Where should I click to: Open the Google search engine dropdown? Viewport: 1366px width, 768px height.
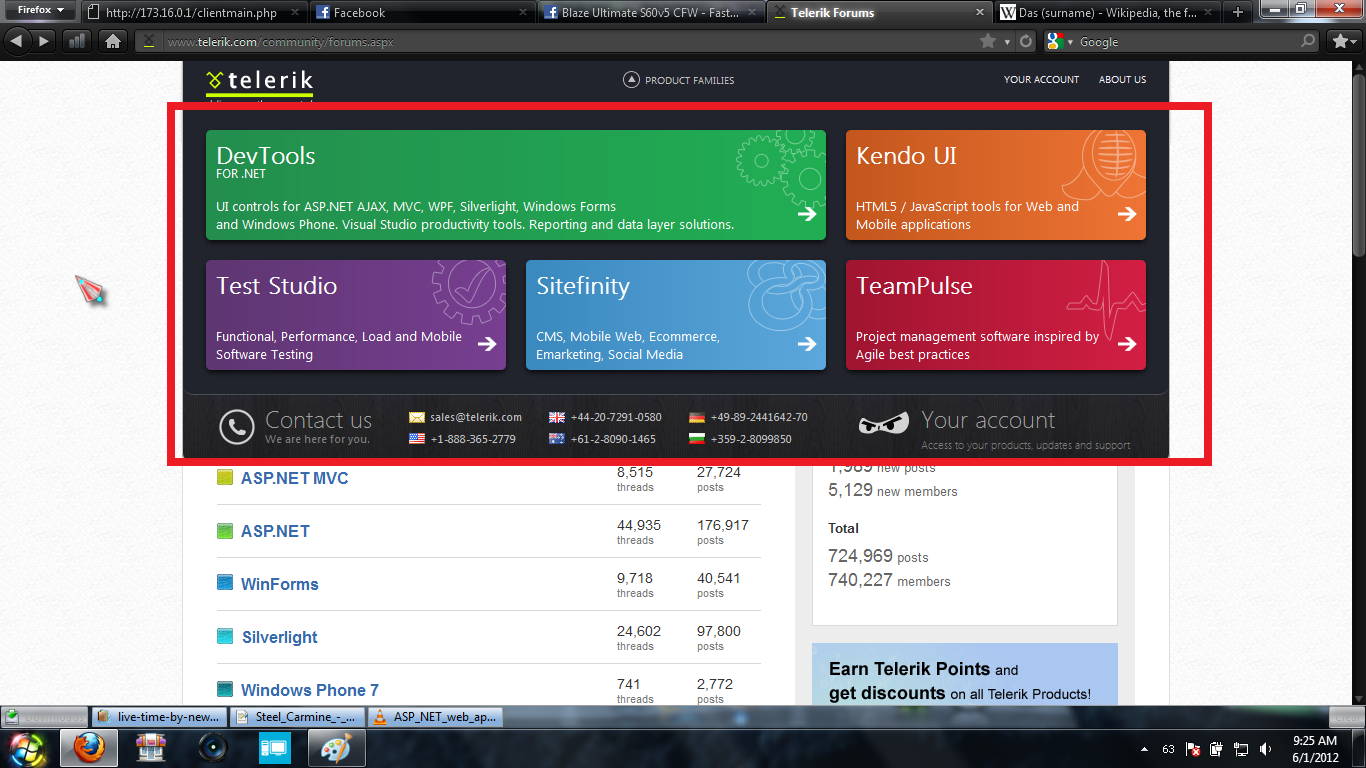(1060, 41)
